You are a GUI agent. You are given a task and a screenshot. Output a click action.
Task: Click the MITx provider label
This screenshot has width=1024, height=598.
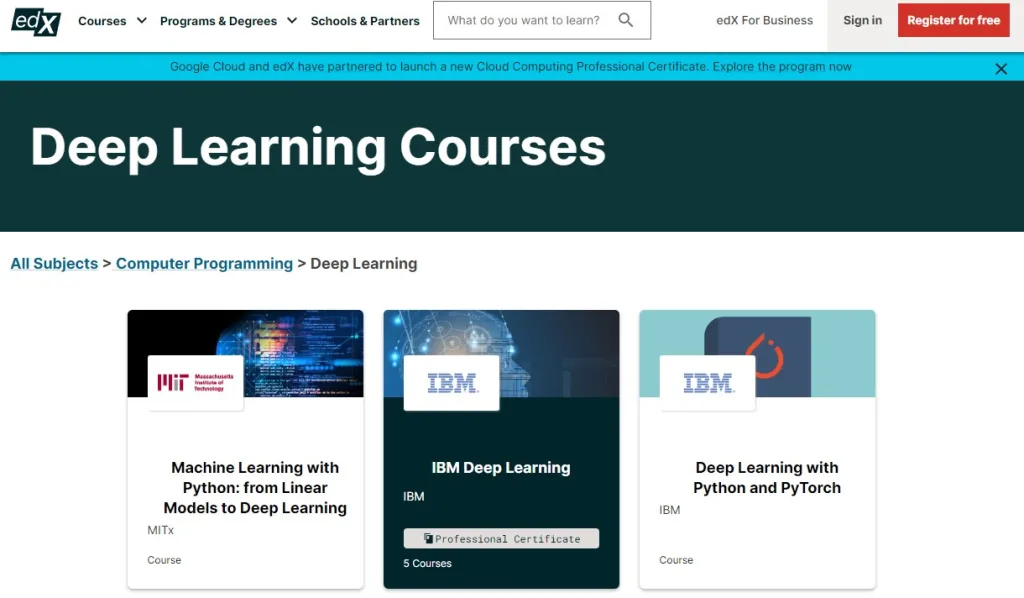(x=161, y=530)
